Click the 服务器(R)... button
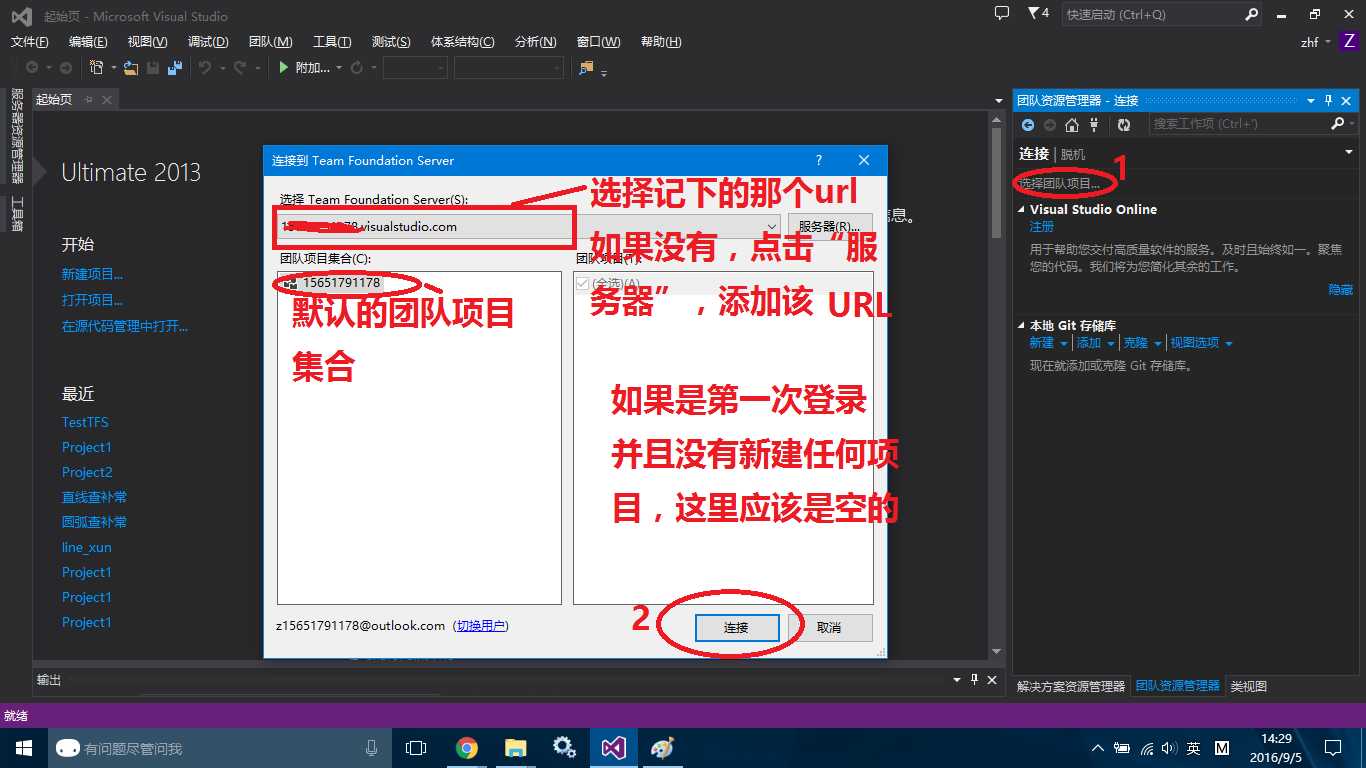Image resolution: width=1366 pixels, height=768 pixels. pos(829,227)
